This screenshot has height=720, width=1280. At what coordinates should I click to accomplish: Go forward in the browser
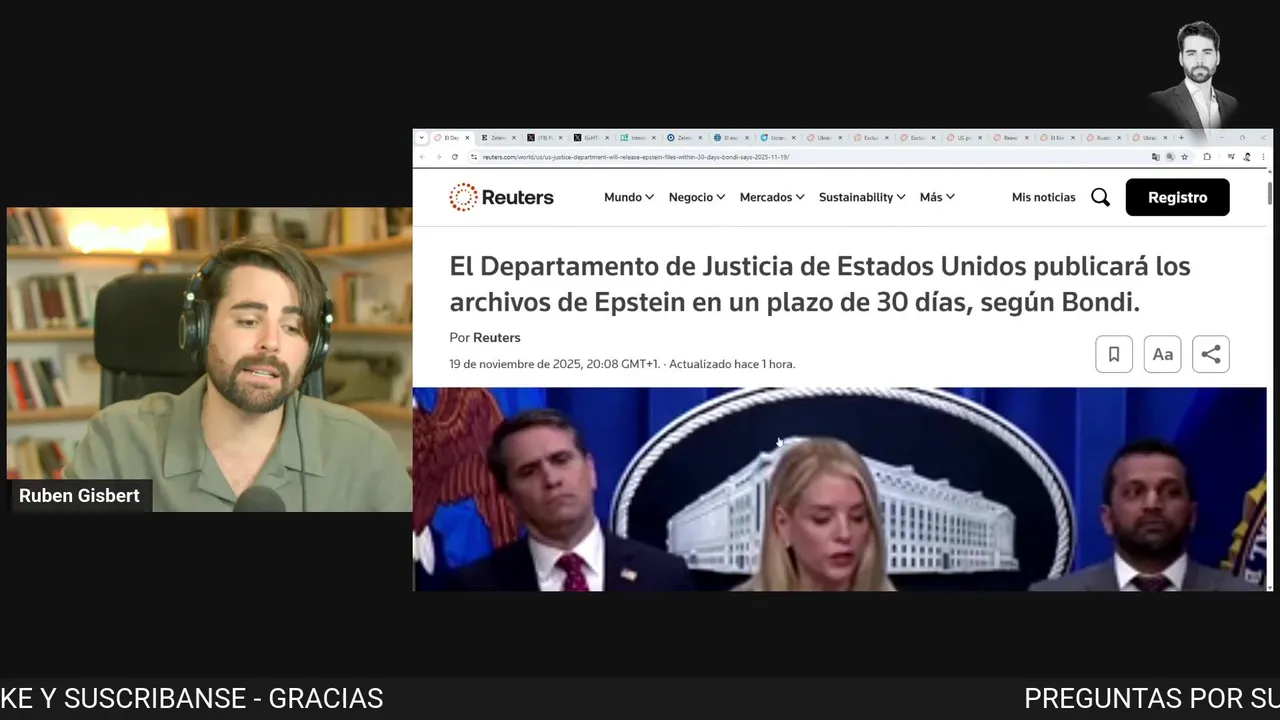(x=438, y=157)
